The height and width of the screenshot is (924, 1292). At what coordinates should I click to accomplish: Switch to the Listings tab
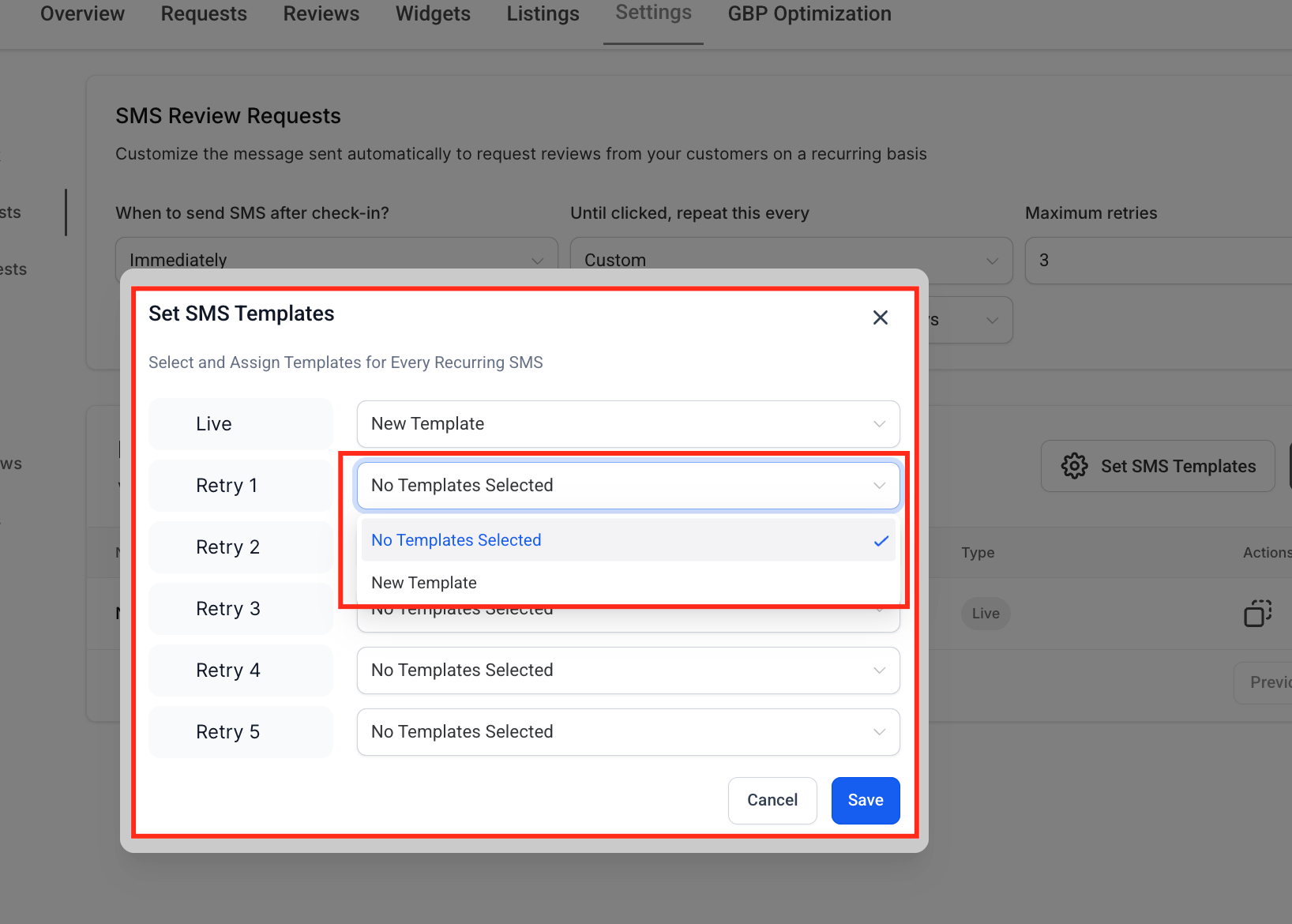click(x=543, y=13)
